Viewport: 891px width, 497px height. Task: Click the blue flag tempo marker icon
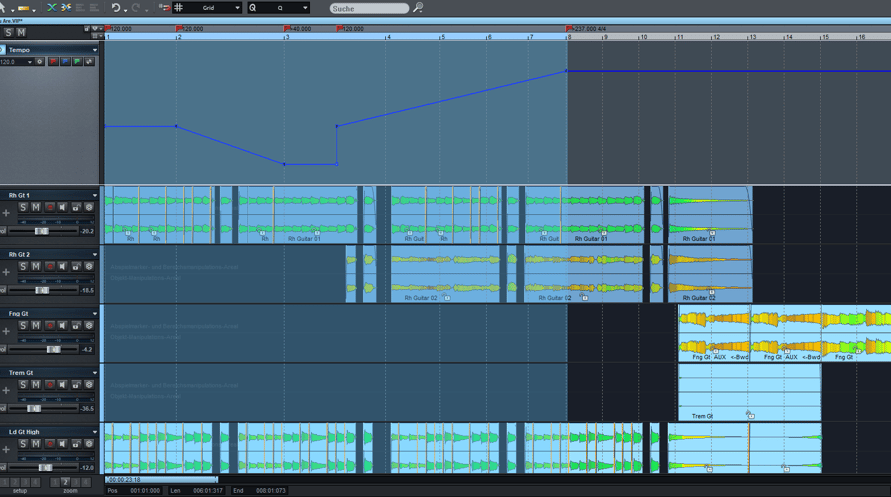[x=65, y=61]
